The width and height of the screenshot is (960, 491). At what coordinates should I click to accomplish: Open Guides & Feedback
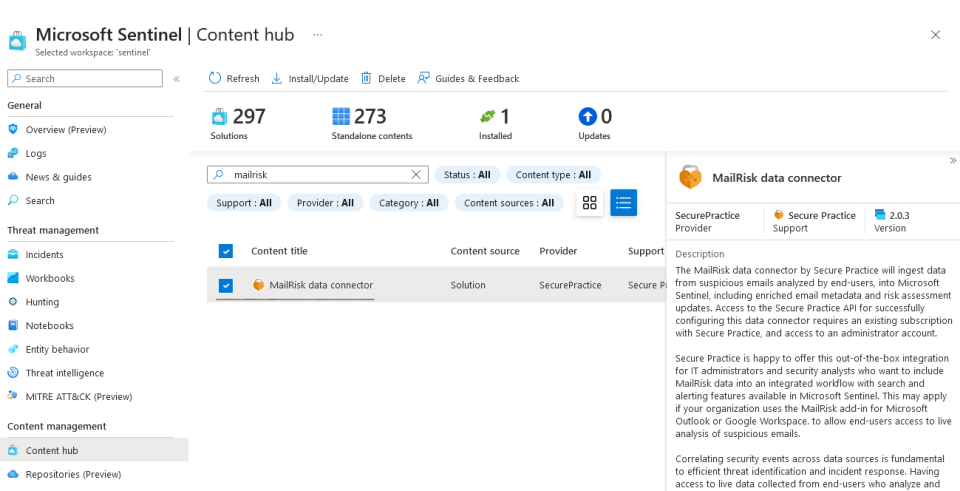(x=468, y=79)
